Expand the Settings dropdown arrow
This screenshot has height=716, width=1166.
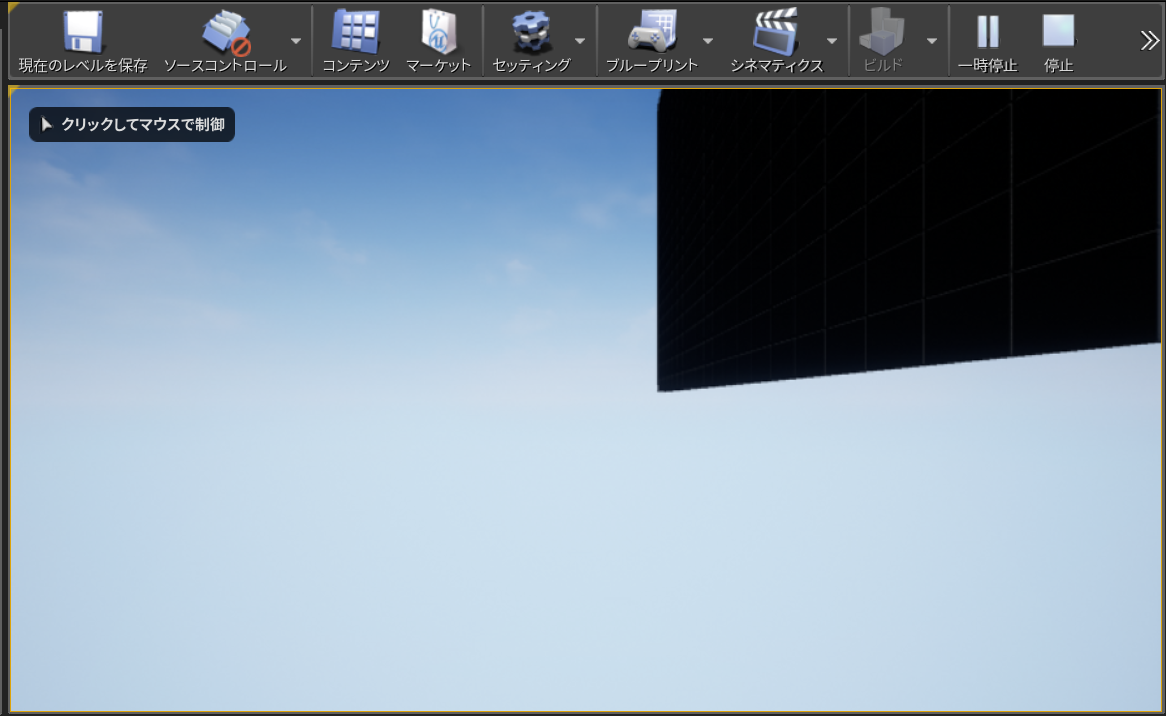580,41
